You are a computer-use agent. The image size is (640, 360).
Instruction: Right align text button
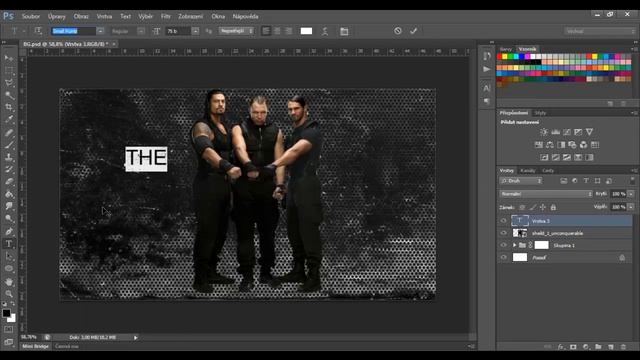(289, 31)
